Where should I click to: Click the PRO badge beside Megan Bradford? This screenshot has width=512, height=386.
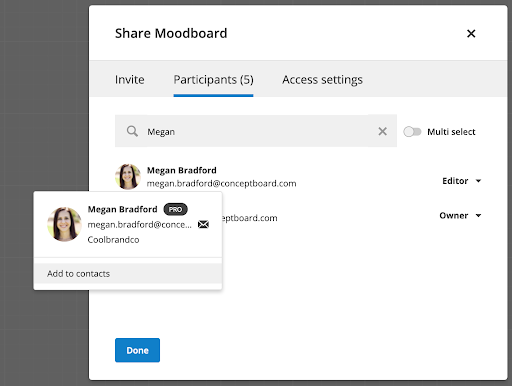175,209
